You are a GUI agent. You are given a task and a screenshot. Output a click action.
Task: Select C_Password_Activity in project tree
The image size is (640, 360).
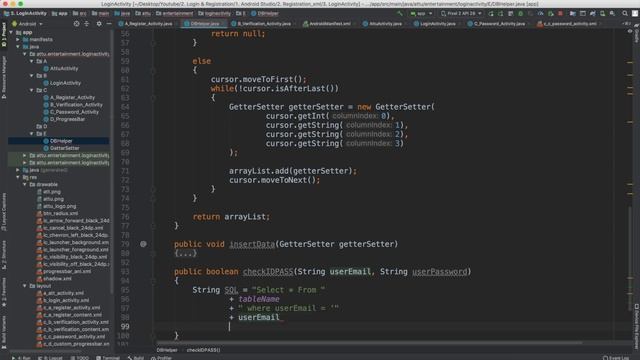coord(71,112)
